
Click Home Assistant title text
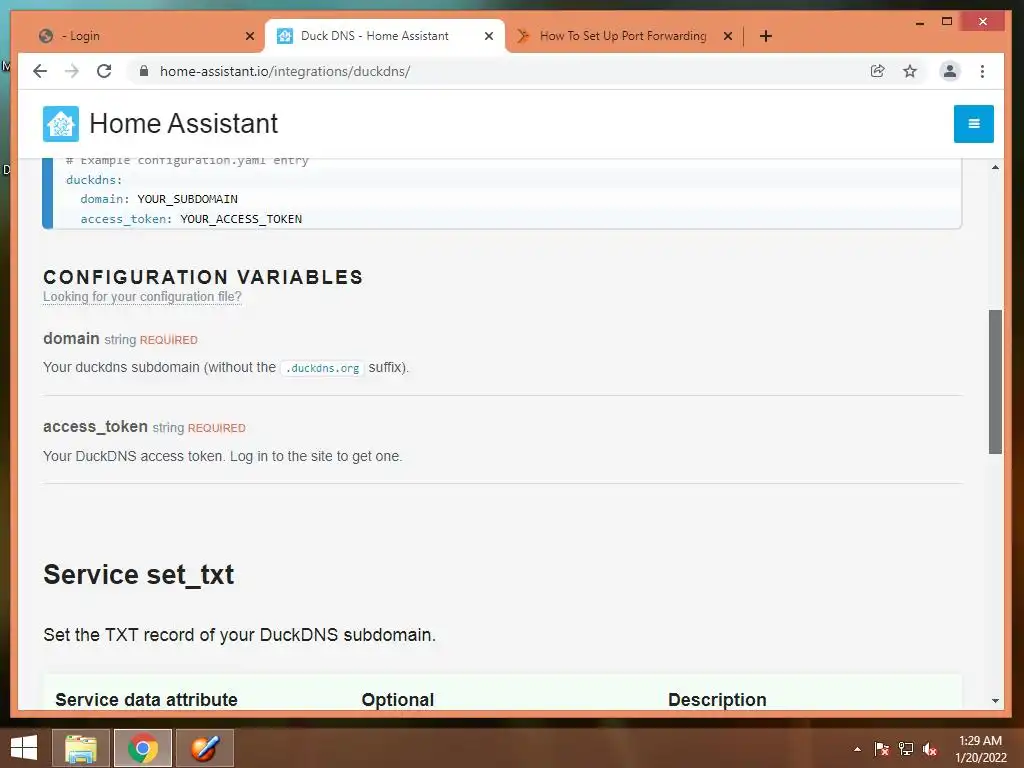[x=184, y=123]
